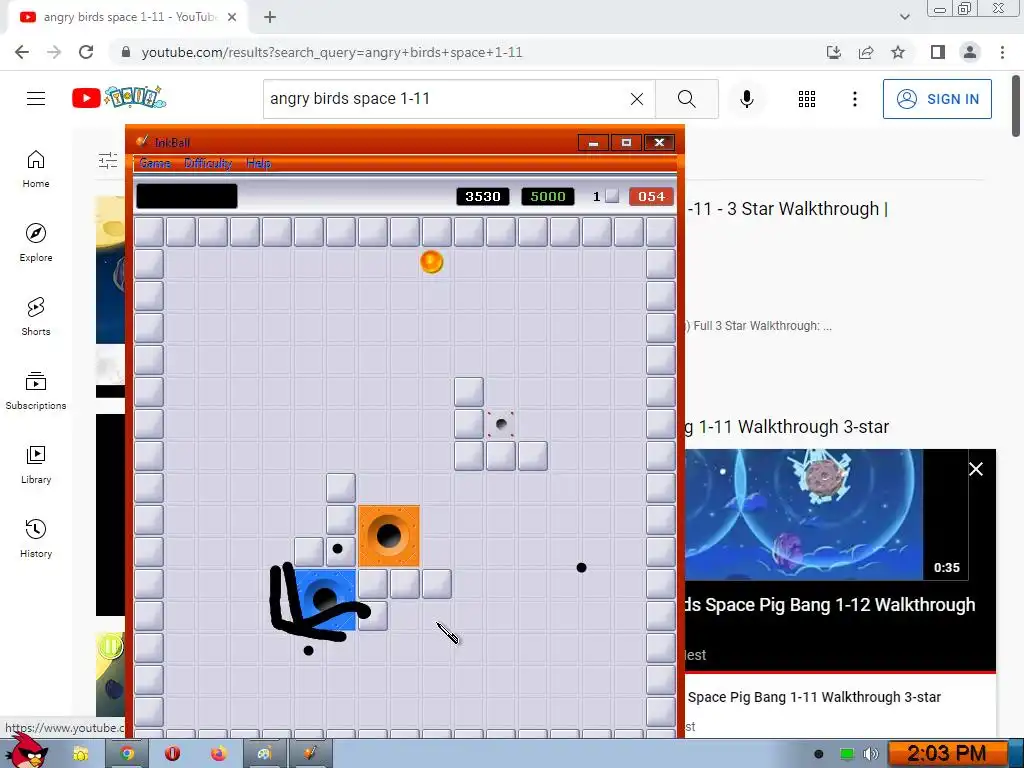
Task: Click the 3530 score display
Action: 483,197
